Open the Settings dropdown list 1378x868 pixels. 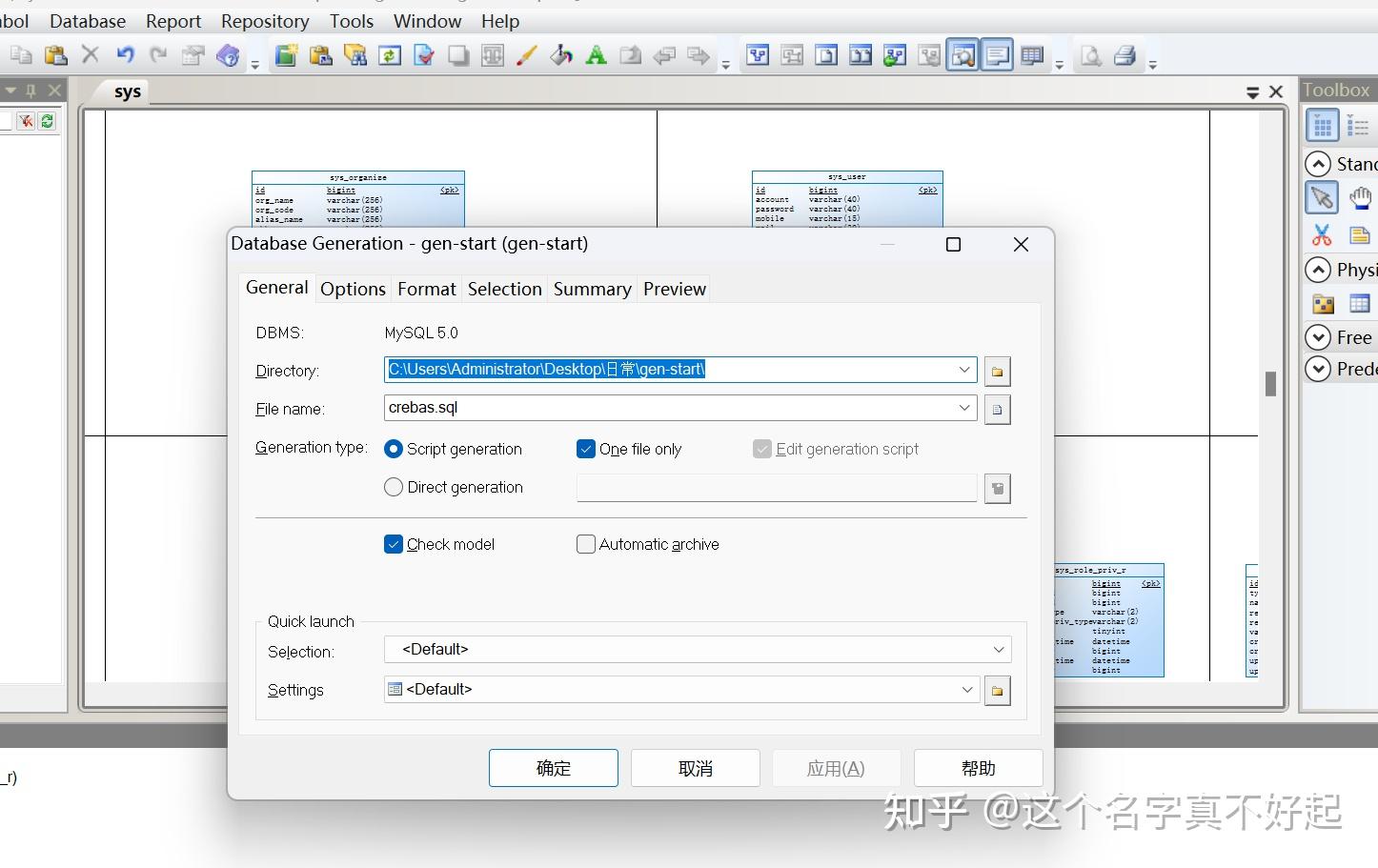coord(967,690)
